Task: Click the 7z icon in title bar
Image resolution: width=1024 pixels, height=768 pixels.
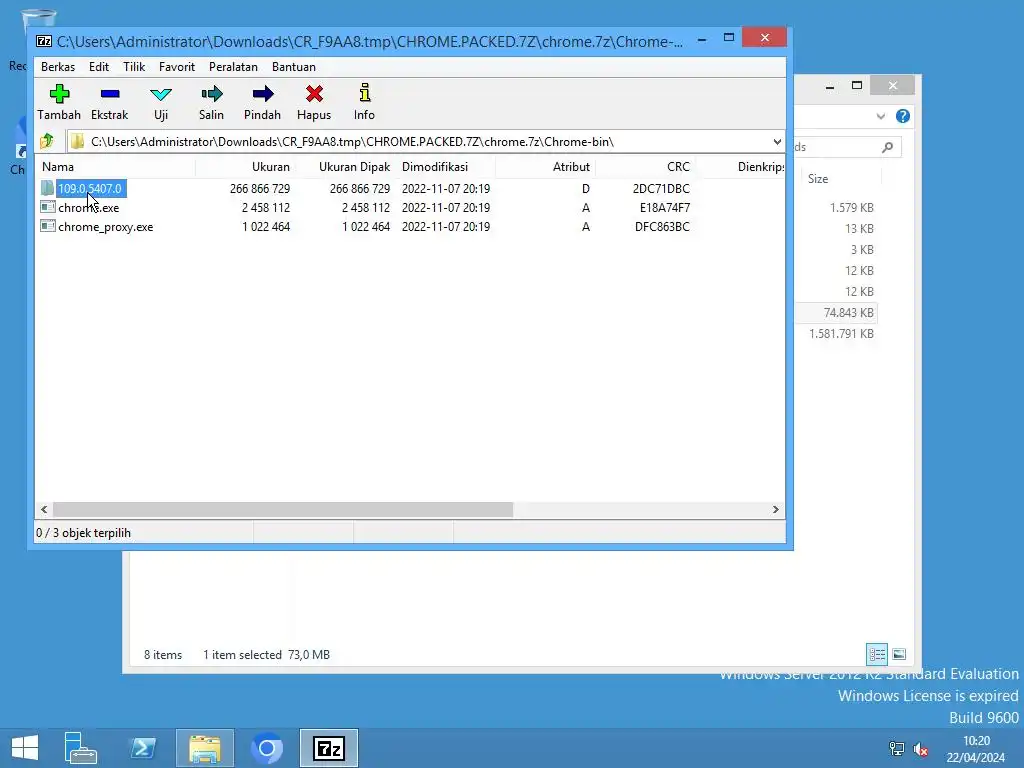Action: (44, 41)
